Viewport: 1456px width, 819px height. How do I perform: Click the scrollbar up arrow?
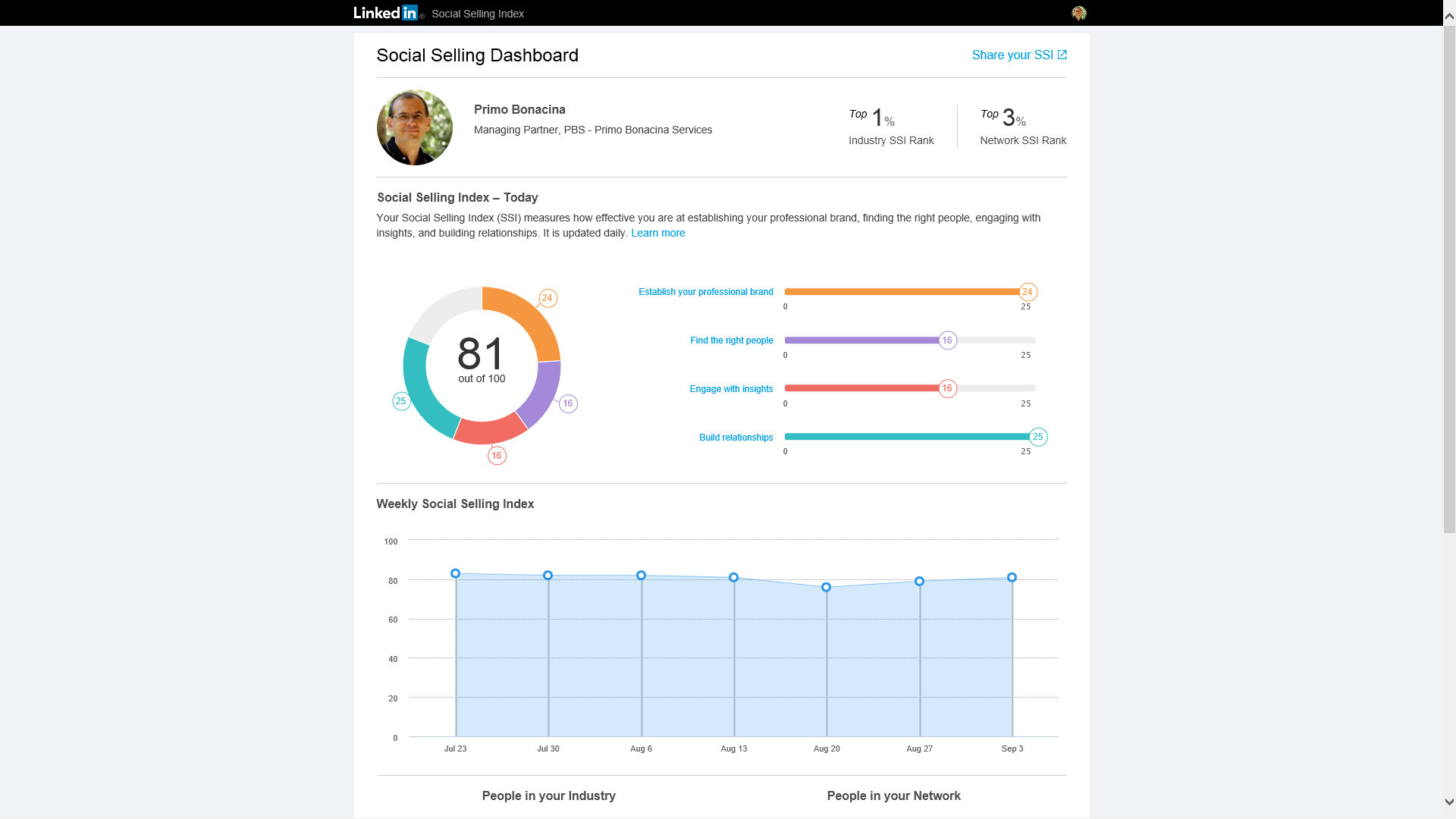pos(1449,15)
